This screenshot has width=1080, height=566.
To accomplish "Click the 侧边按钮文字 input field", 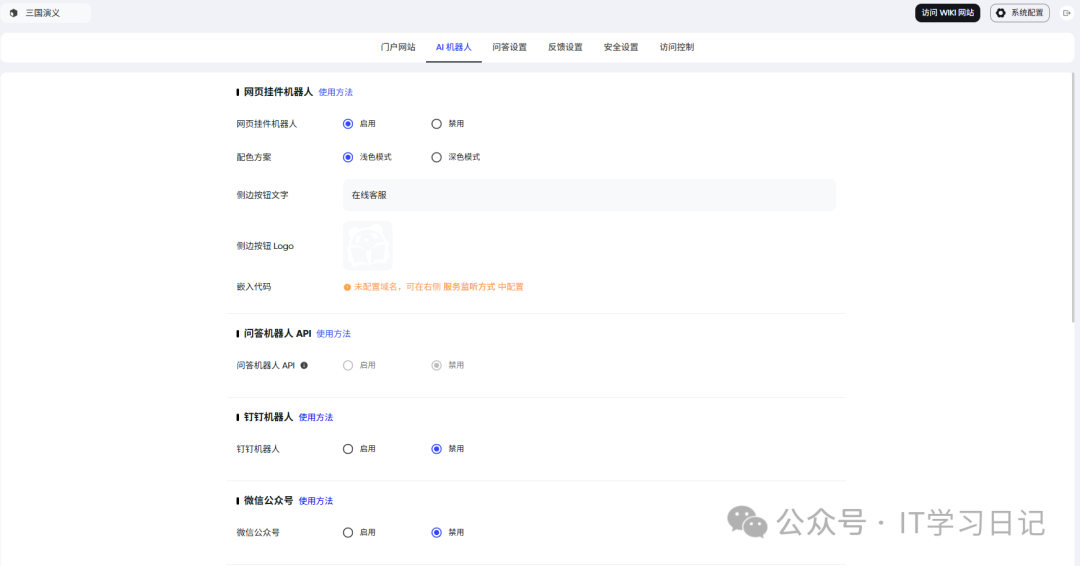I will pos(589,195).
